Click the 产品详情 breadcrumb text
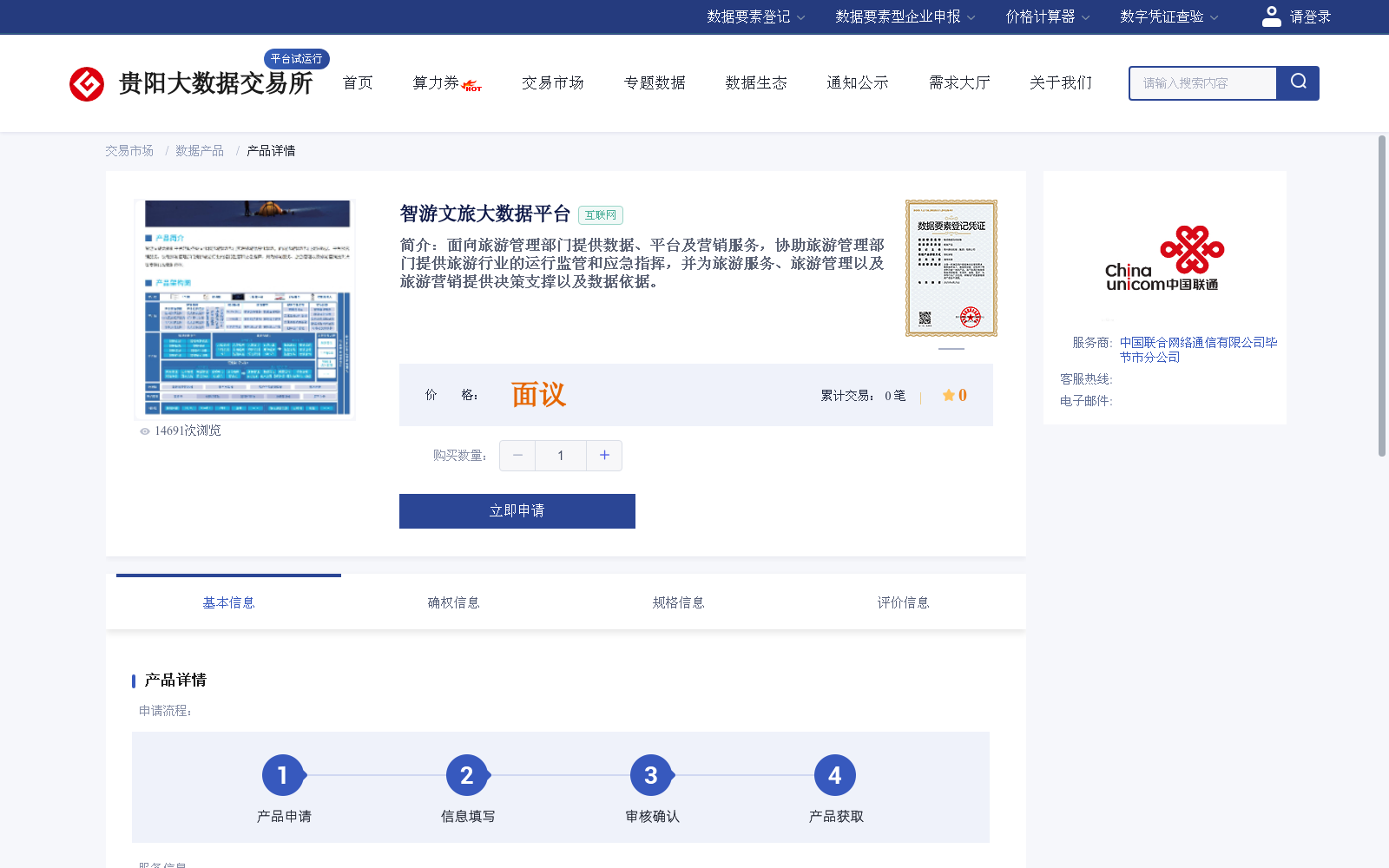This screenshot has width=1389, height=868. tap(271, 151)
